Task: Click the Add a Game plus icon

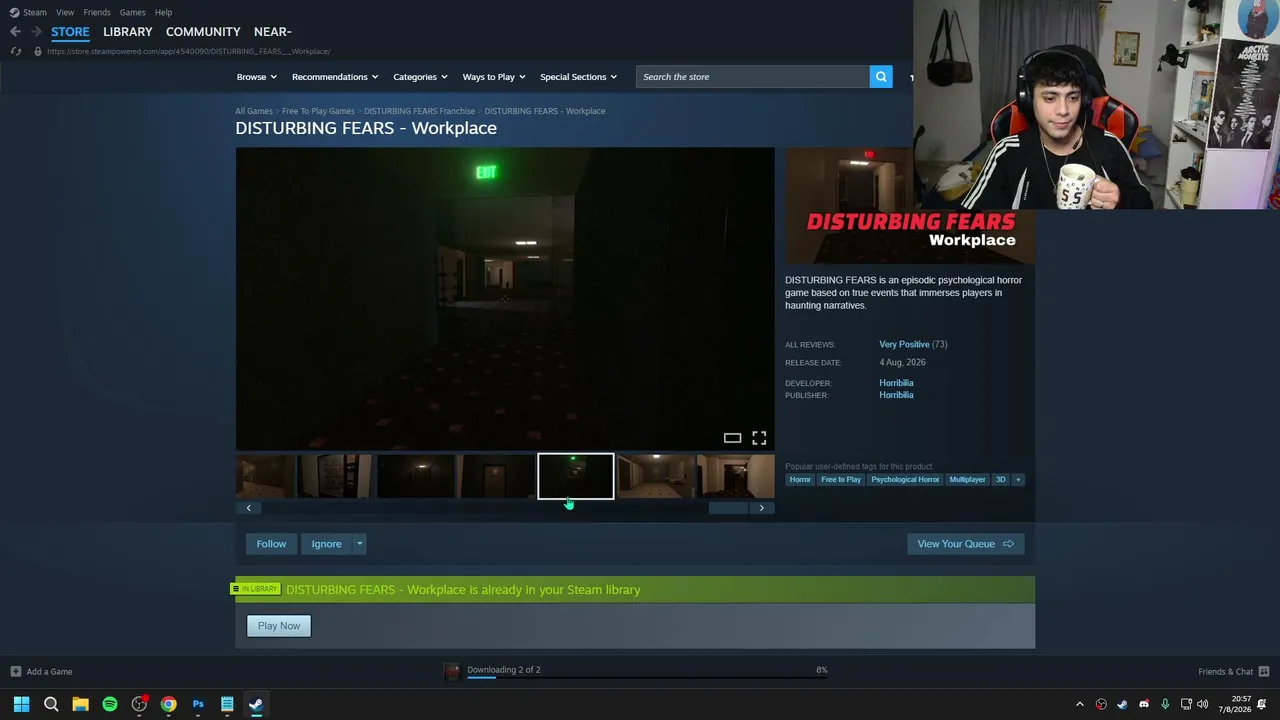Action: tap(15, 672)
